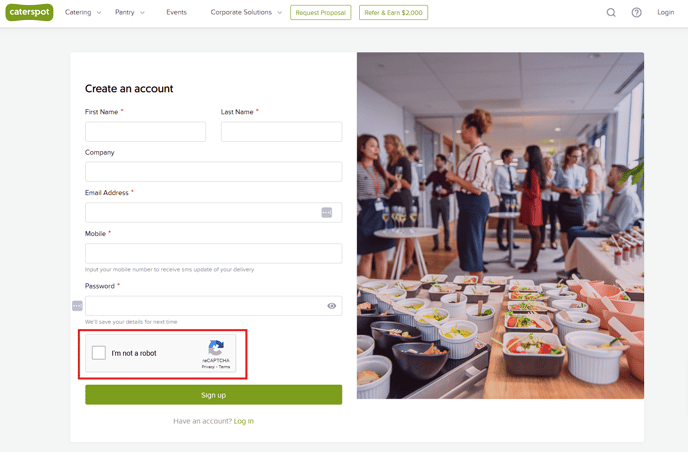Click the green Sign up button

click(x=214, y=395)
